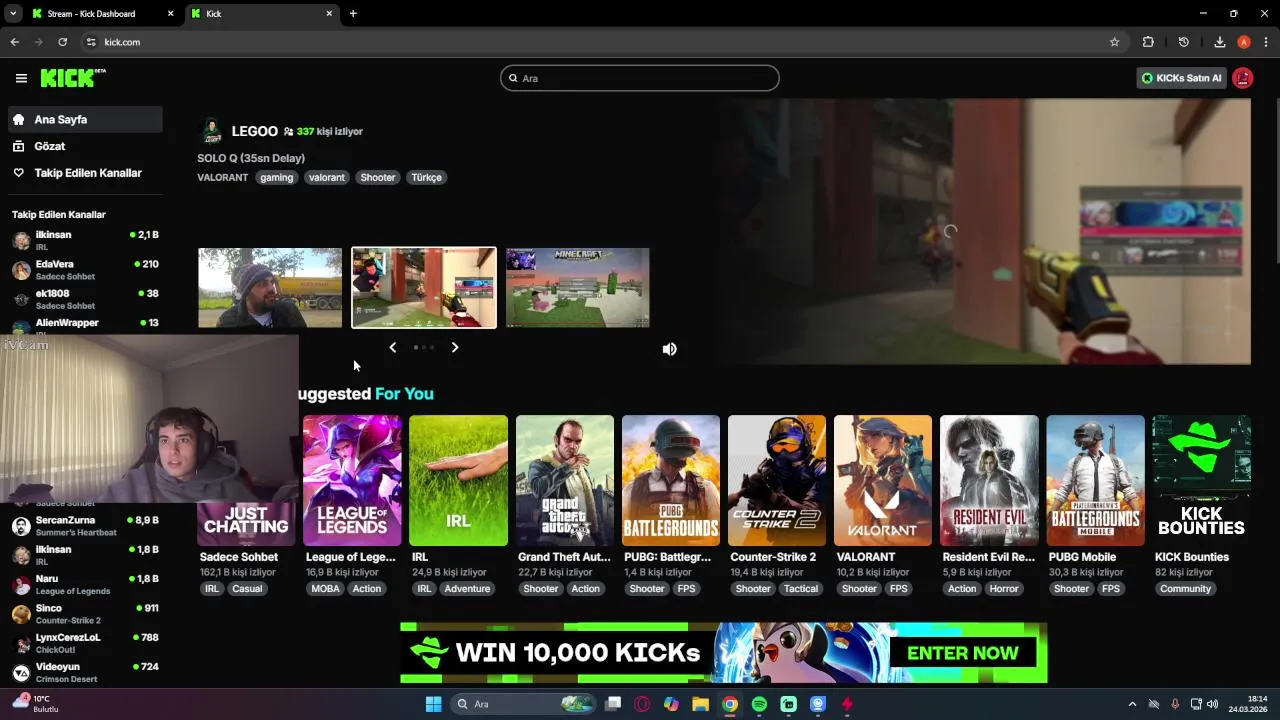This screenshot has width=1280, height=720.
Task: Open KICK Bounties category card
Action: [1202, 480]
